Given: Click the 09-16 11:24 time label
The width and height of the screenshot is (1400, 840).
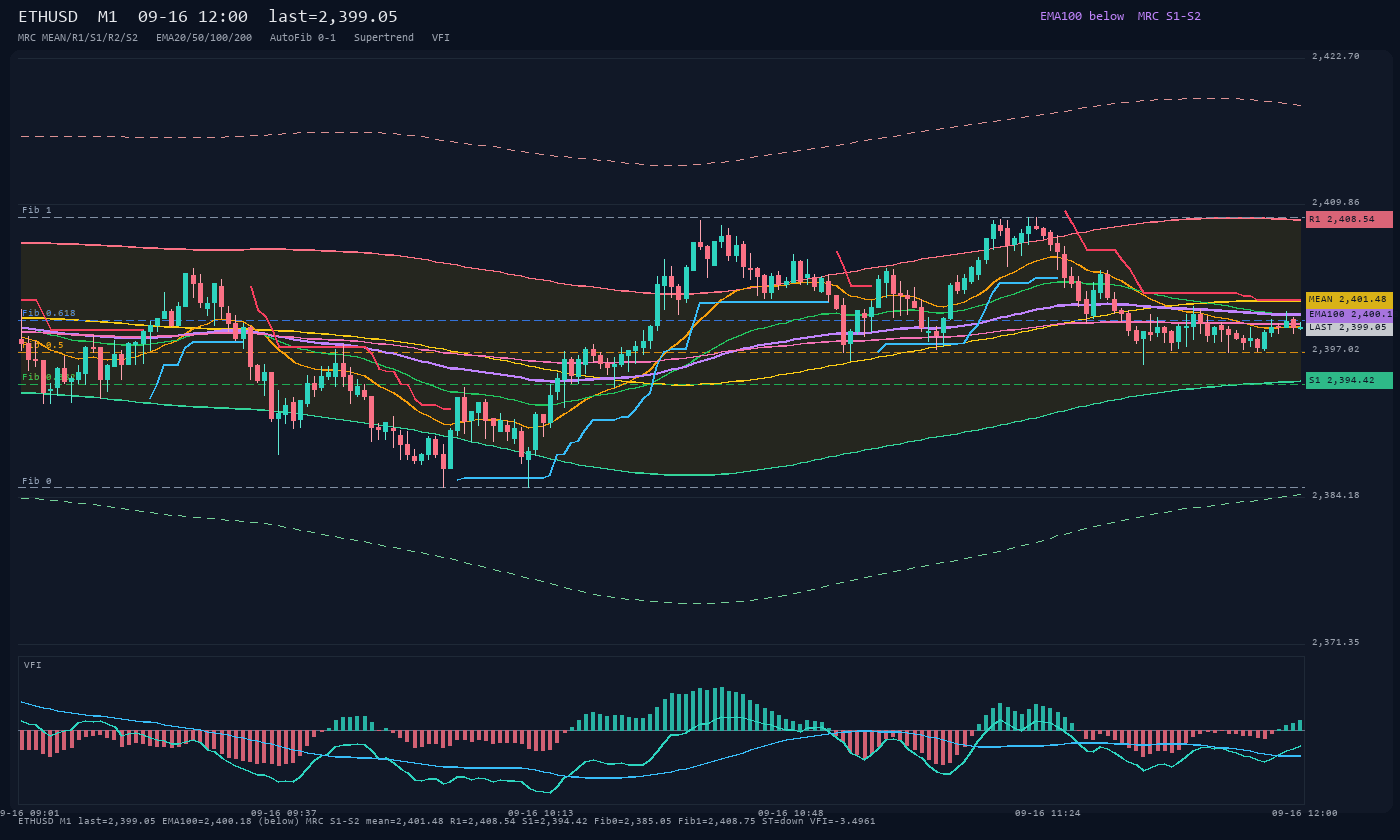Looking at the screenshot, I should tap(1048, 813).
